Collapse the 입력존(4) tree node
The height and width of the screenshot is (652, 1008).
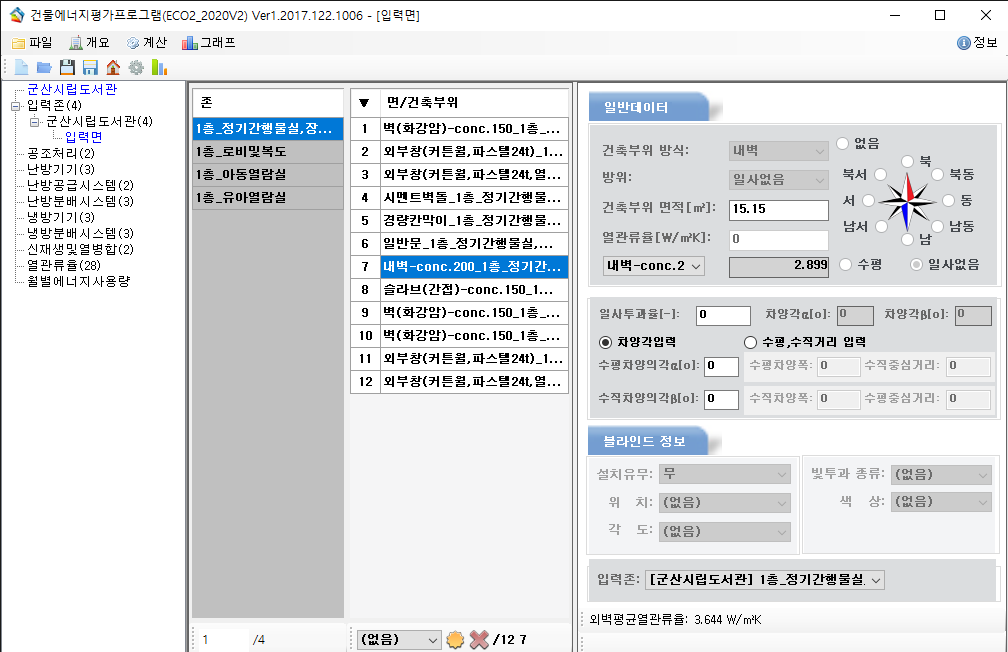[x=16, y=106]
